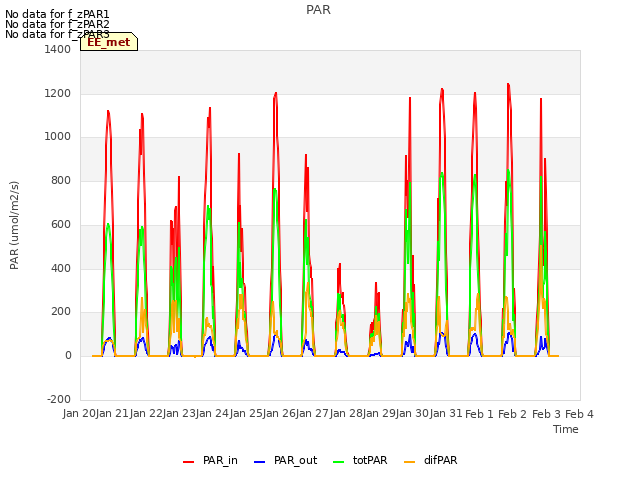The height and width of the screenshot is (480, 640).
Task: Click the Feb 2 x-axis date label
Action: click(513, 414)
